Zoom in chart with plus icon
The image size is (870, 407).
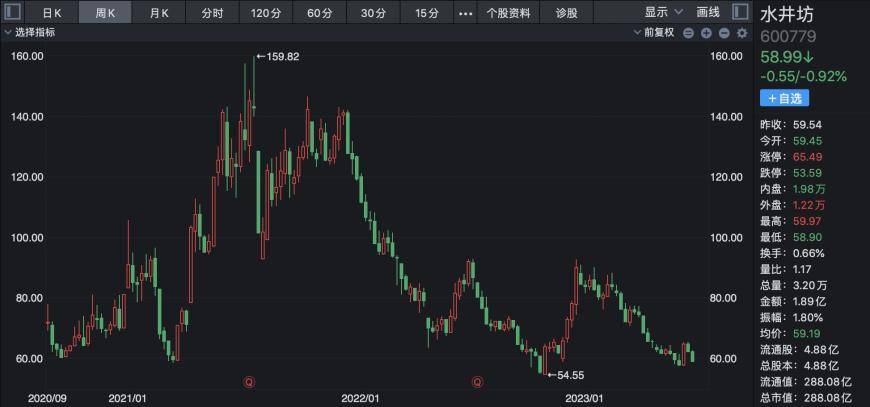coord(706,33)
